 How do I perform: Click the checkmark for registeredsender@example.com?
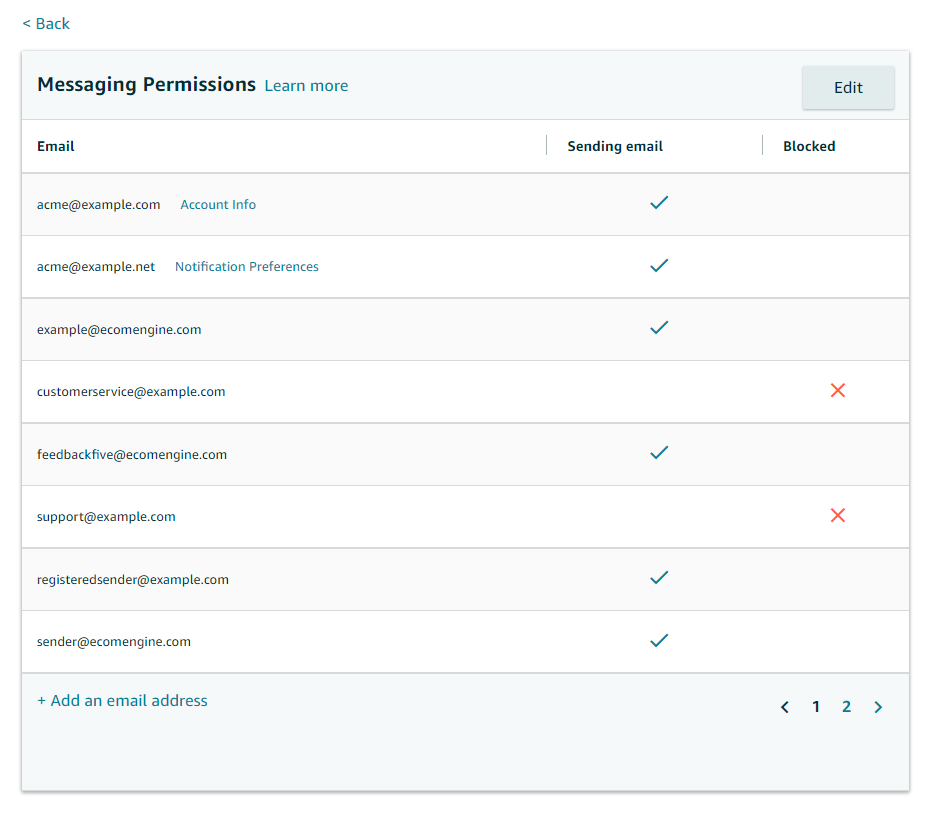point(658,578)
